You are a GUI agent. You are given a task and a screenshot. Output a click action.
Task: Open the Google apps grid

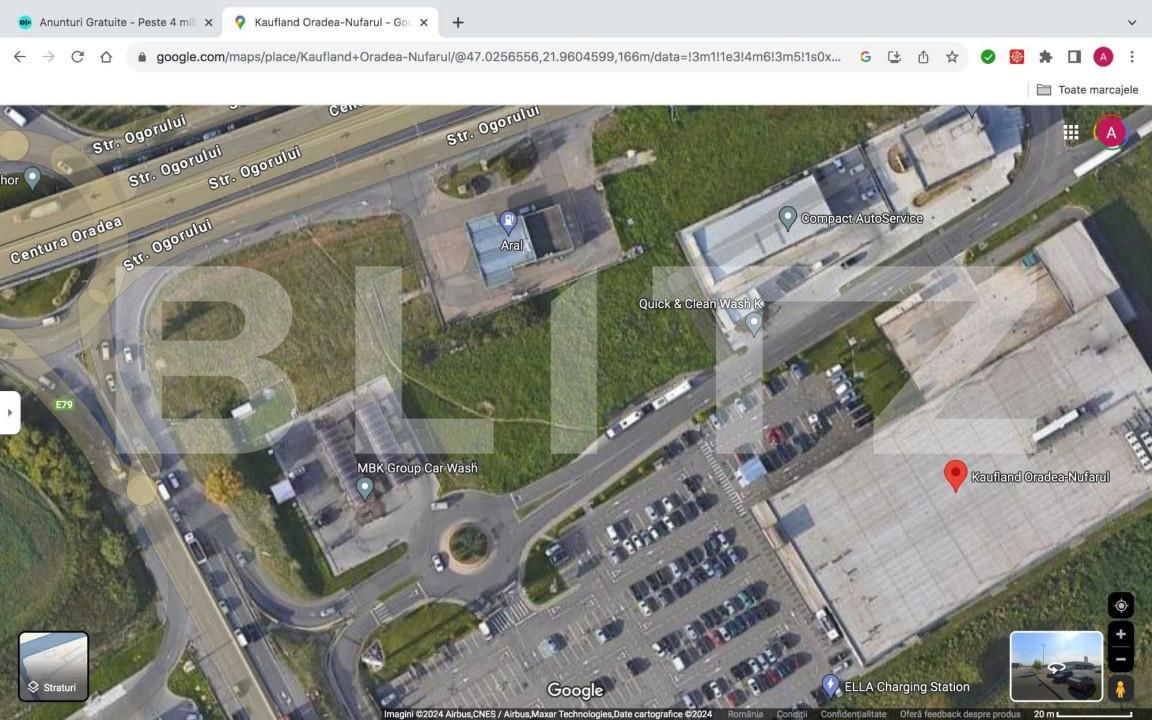pyautogui.click(x=1071, y=132)
